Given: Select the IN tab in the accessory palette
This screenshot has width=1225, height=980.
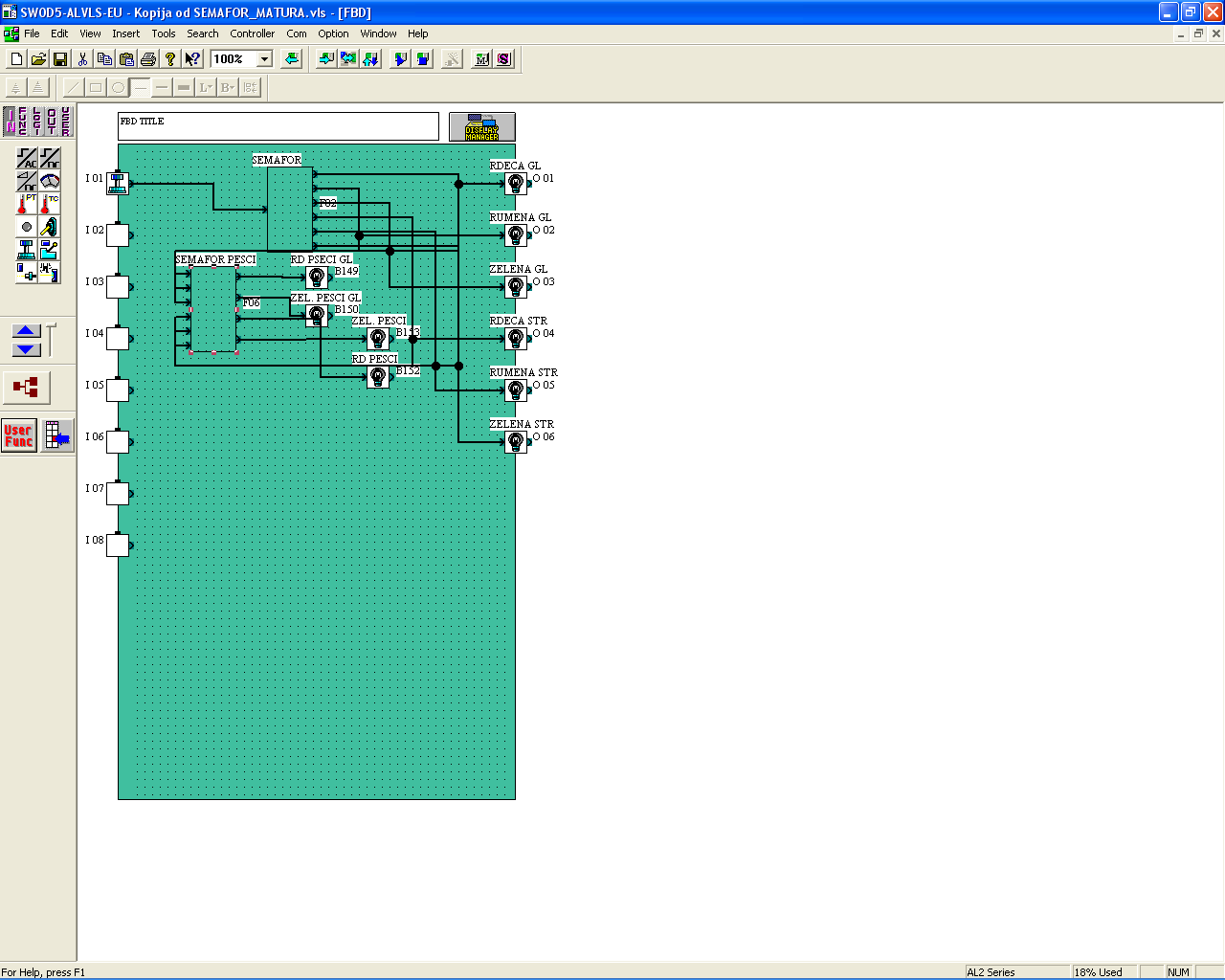Looking at the screenshot, I should pos(10,122).
